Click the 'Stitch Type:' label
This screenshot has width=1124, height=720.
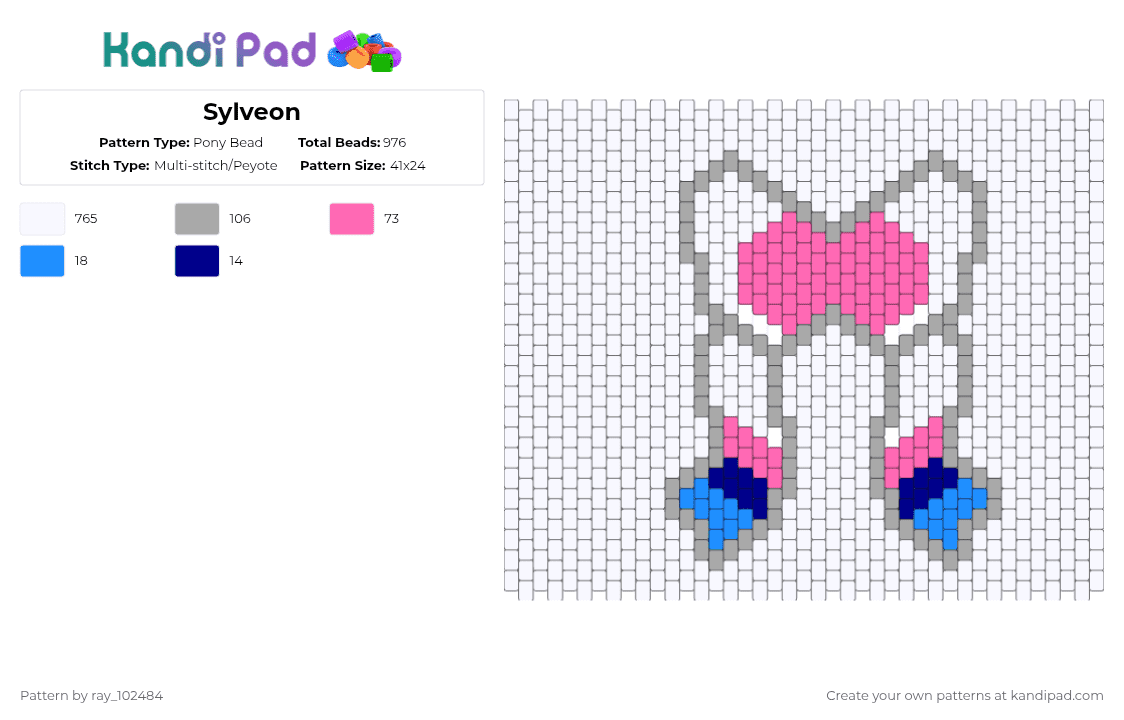(x=110, y=166)
